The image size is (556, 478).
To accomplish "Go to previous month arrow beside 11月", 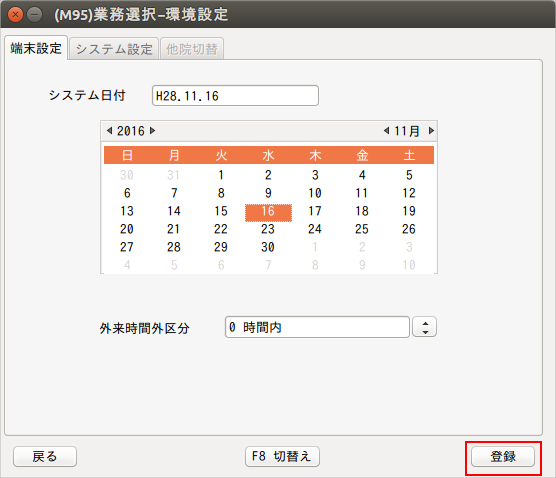I will pos(387,131).
